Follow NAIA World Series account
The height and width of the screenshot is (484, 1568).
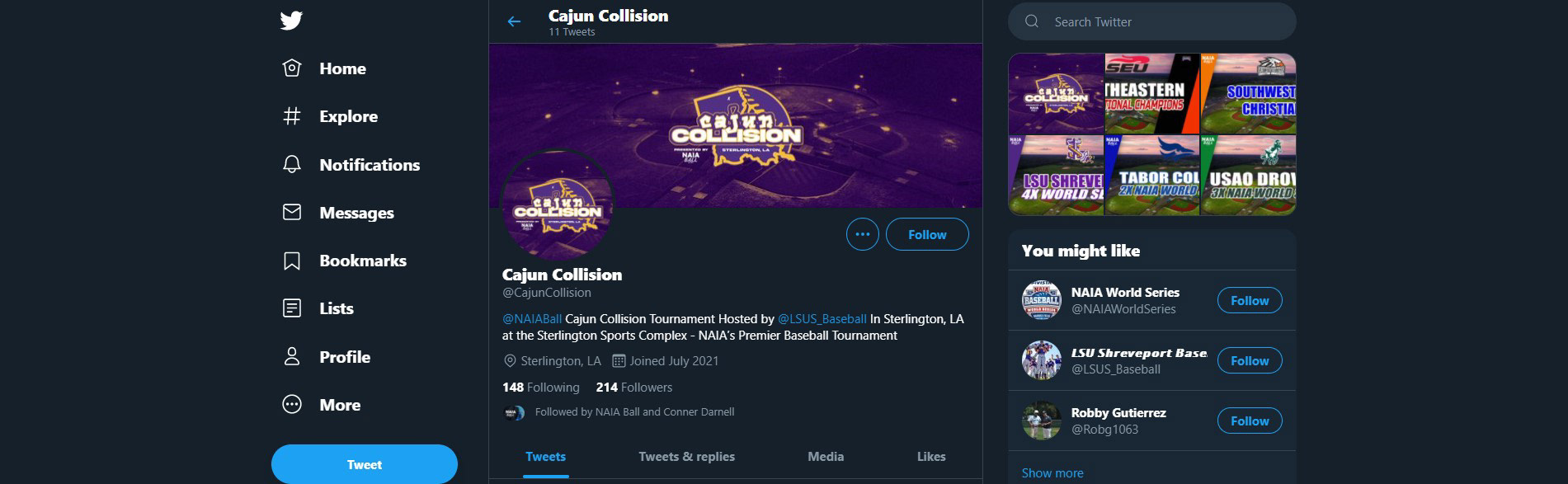1249,301
